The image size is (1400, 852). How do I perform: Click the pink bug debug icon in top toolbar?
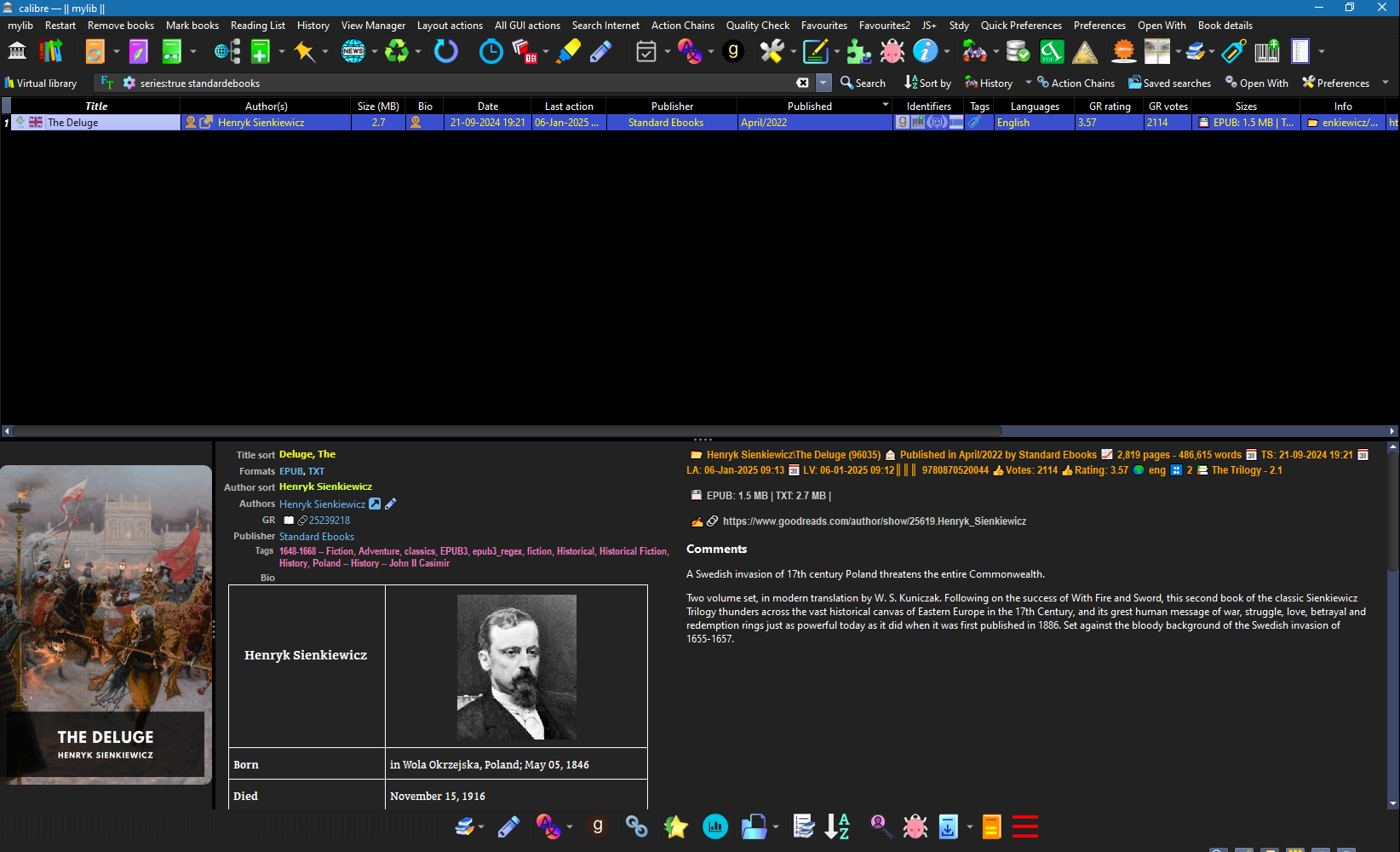tap(892, 52)
